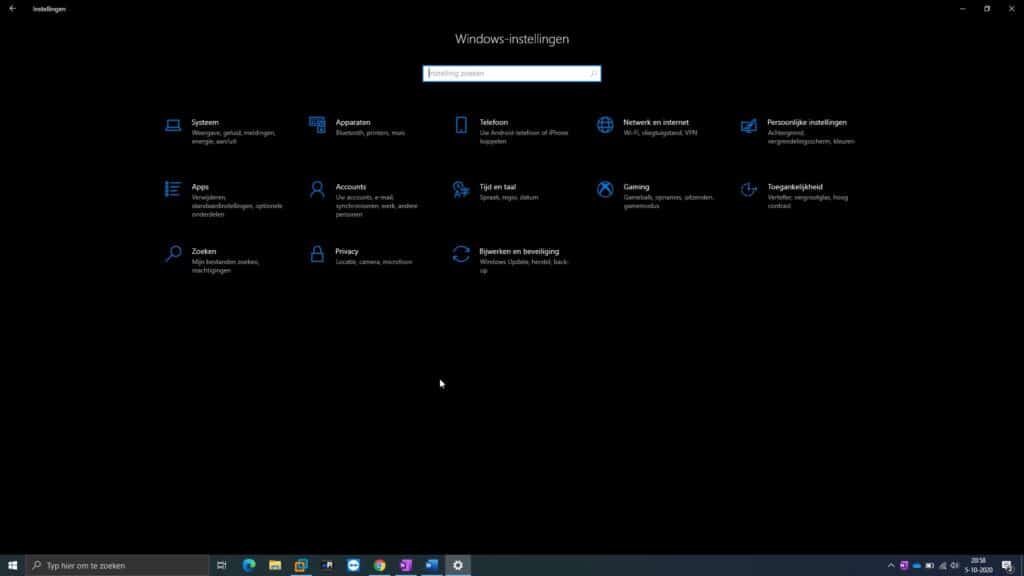Open the Action Center notifications icon
The height and width of the screenshot is (576, 1024).
pos(1007,566)
